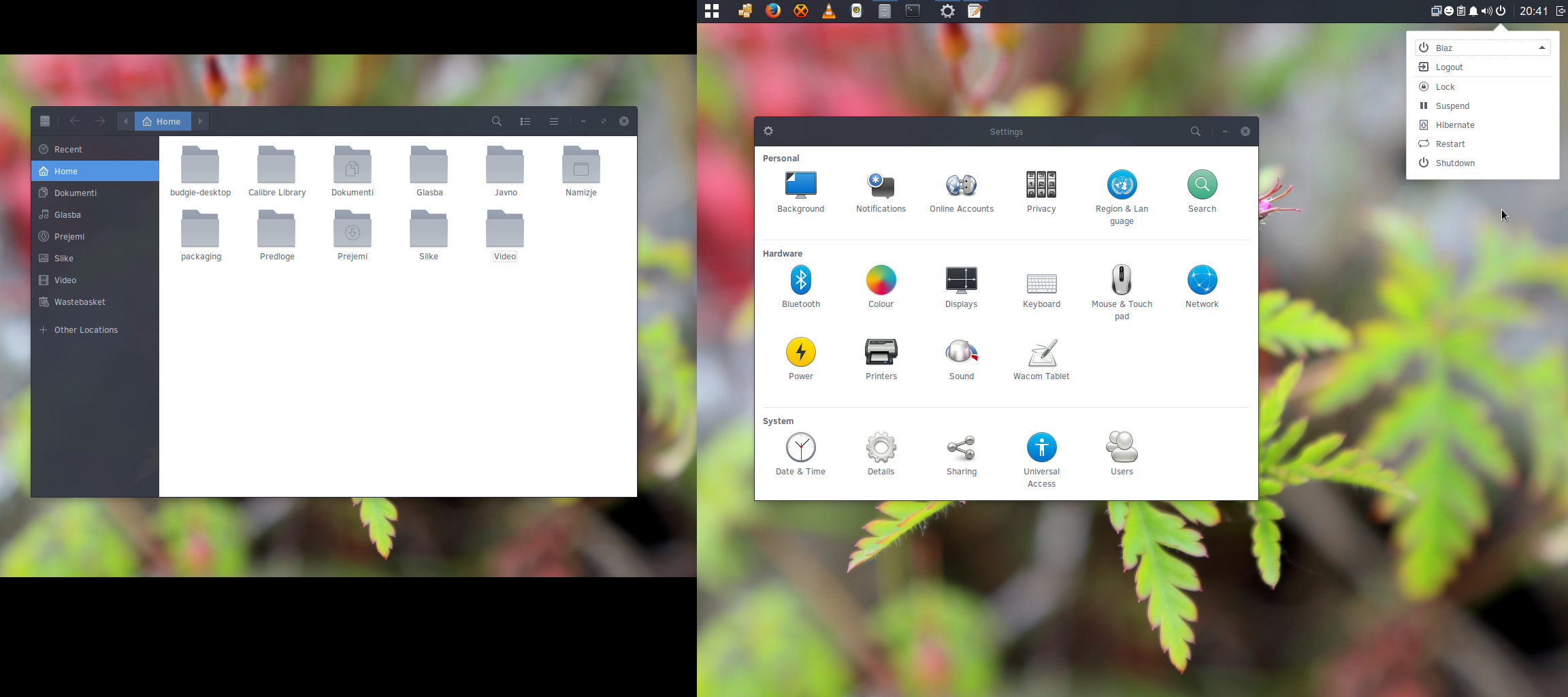Choose Hibernate in the power menu

pos(1483,125)
